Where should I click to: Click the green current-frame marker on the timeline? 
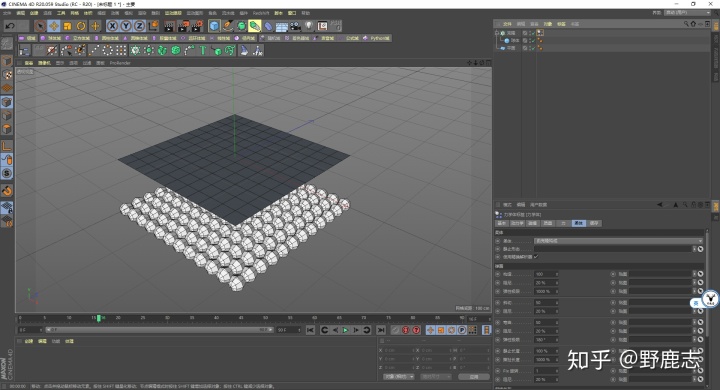pyautogui.click(x=99, y=318)
